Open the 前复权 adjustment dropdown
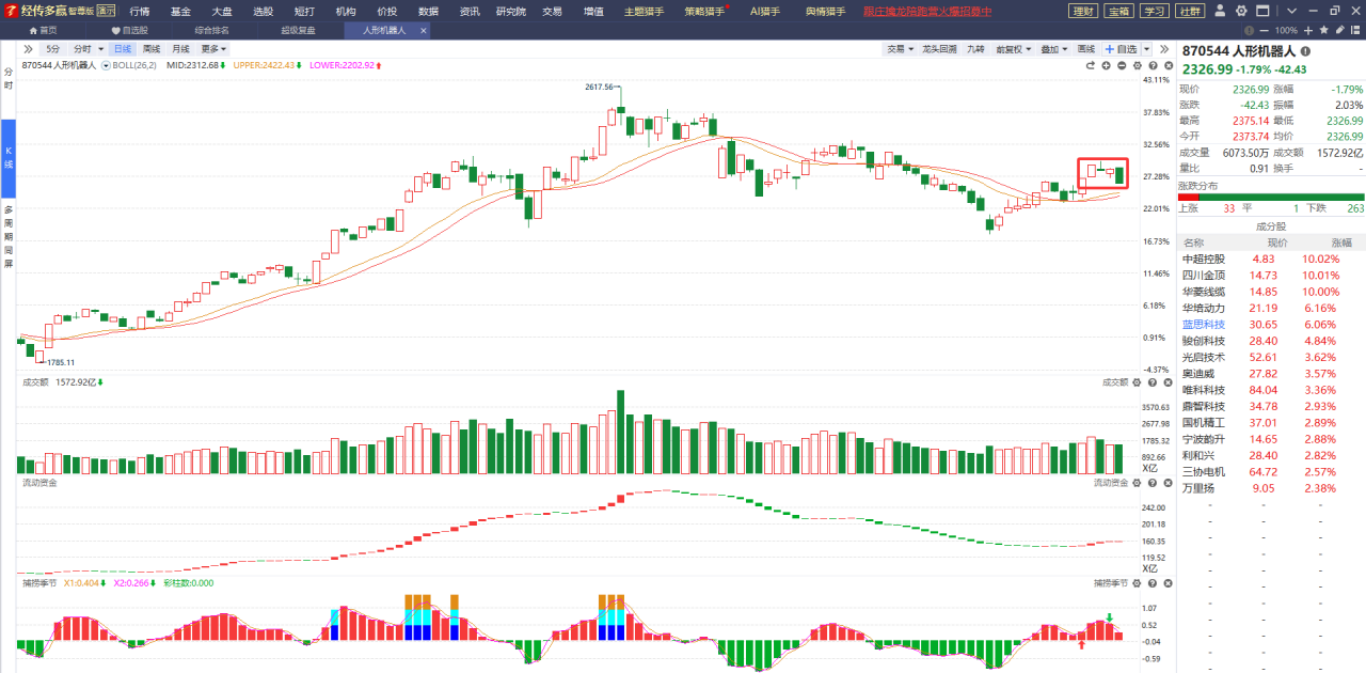1367x673 pixels. [x=1013, y=49]
